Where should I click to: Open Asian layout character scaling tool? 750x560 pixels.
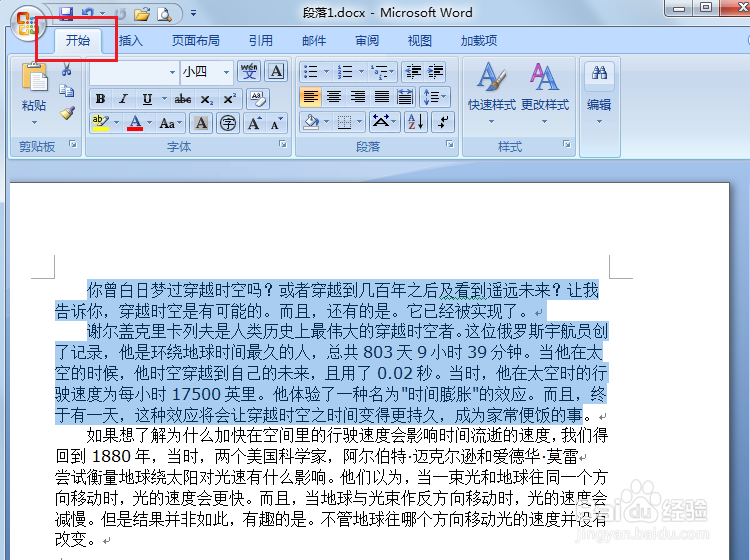(x=384, y=122)
